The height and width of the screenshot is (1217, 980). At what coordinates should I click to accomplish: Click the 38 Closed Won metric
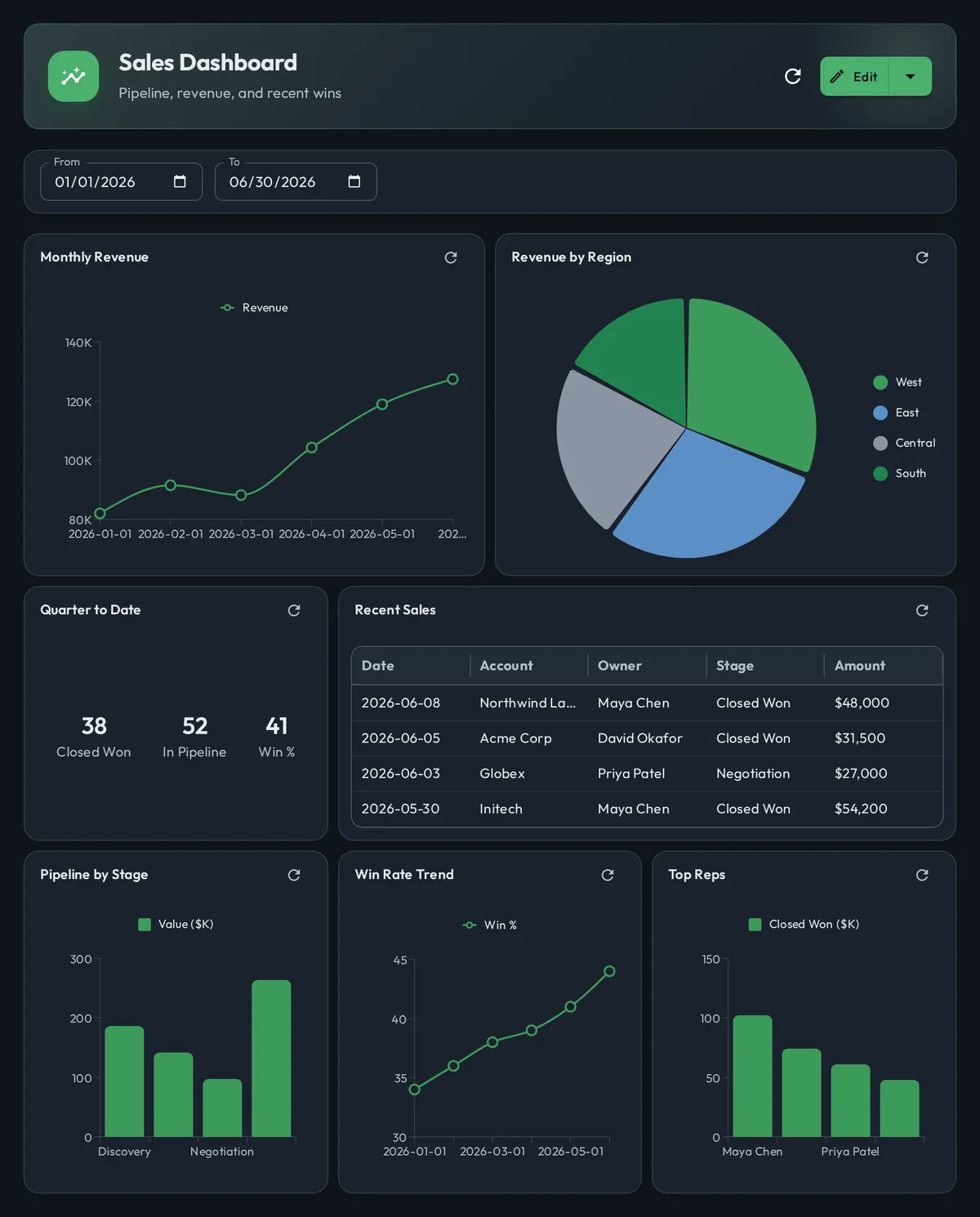tap(94, 737)
